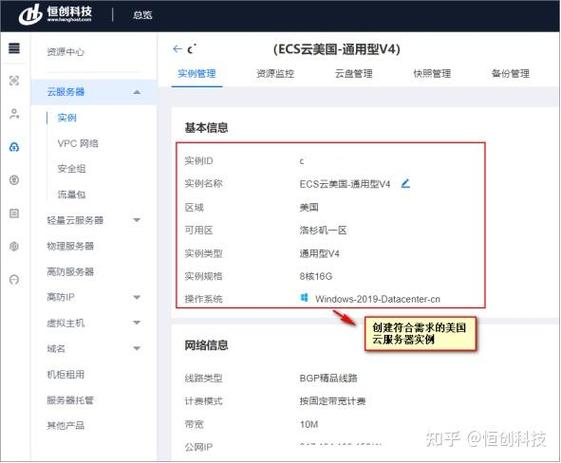Switch to the 快照管理 tab
Screen dimensions: 561x463
432,74
